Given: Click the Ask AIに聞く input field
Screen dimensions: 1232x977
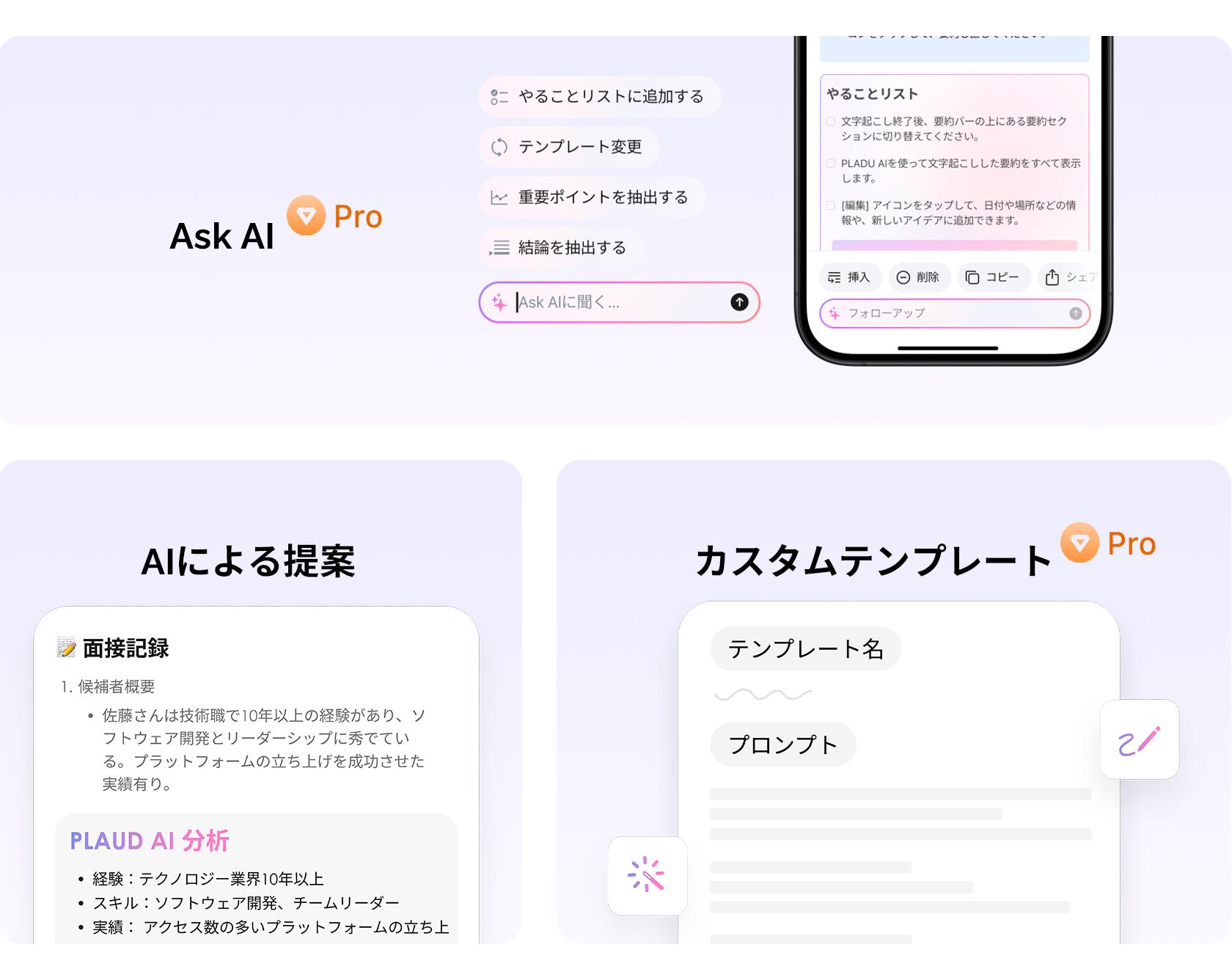Looking at the screenshot, I should (x=619, y=302).
